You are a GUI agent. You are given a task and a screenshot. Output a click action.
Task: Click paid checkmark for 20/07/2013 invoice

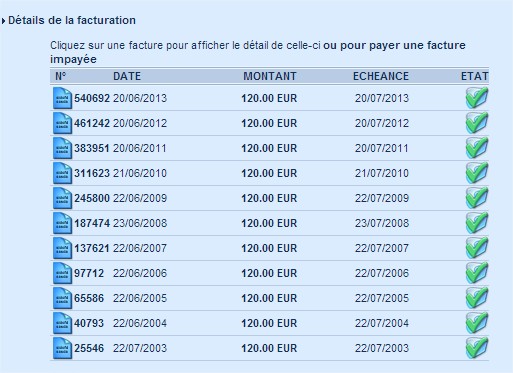point(477,98)
